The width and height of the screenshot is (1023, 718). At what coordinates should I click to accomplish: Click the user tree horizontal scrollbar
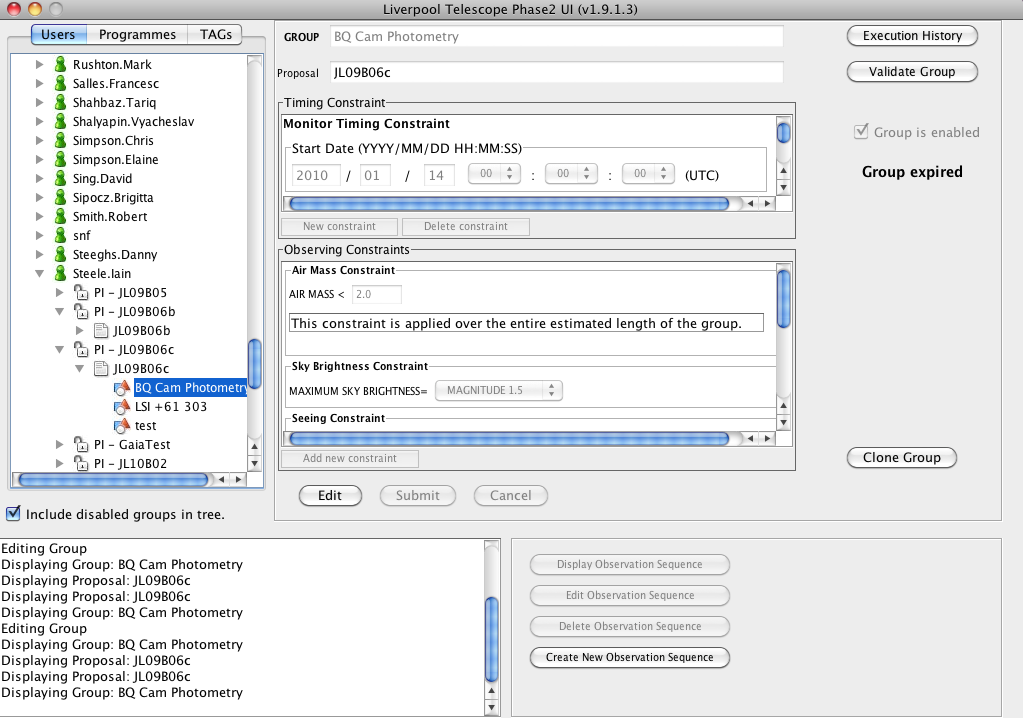pyautogui.click(x=114, y=480)
